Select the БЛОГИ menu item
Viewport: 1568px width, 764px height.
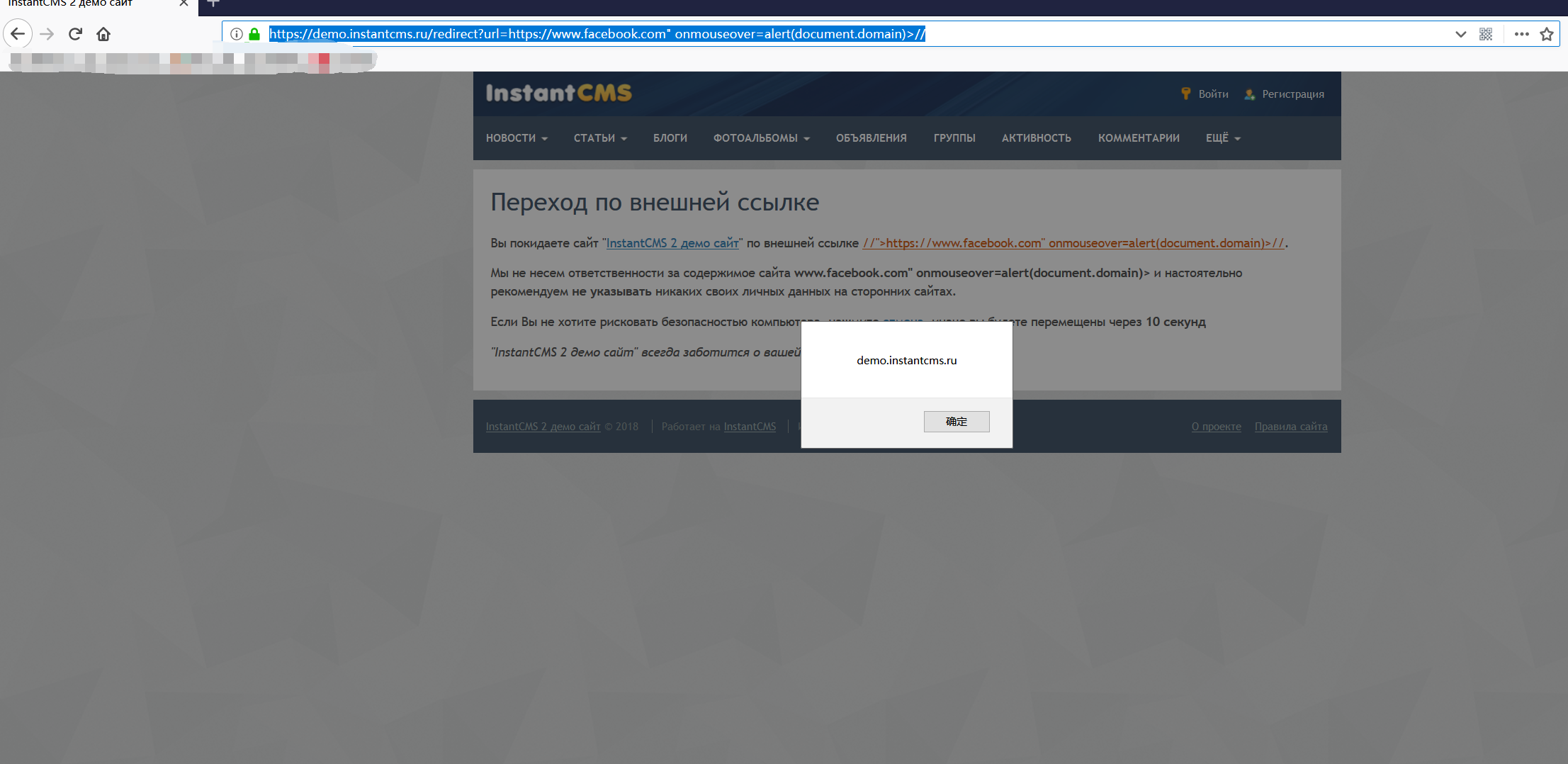point(670,137)
